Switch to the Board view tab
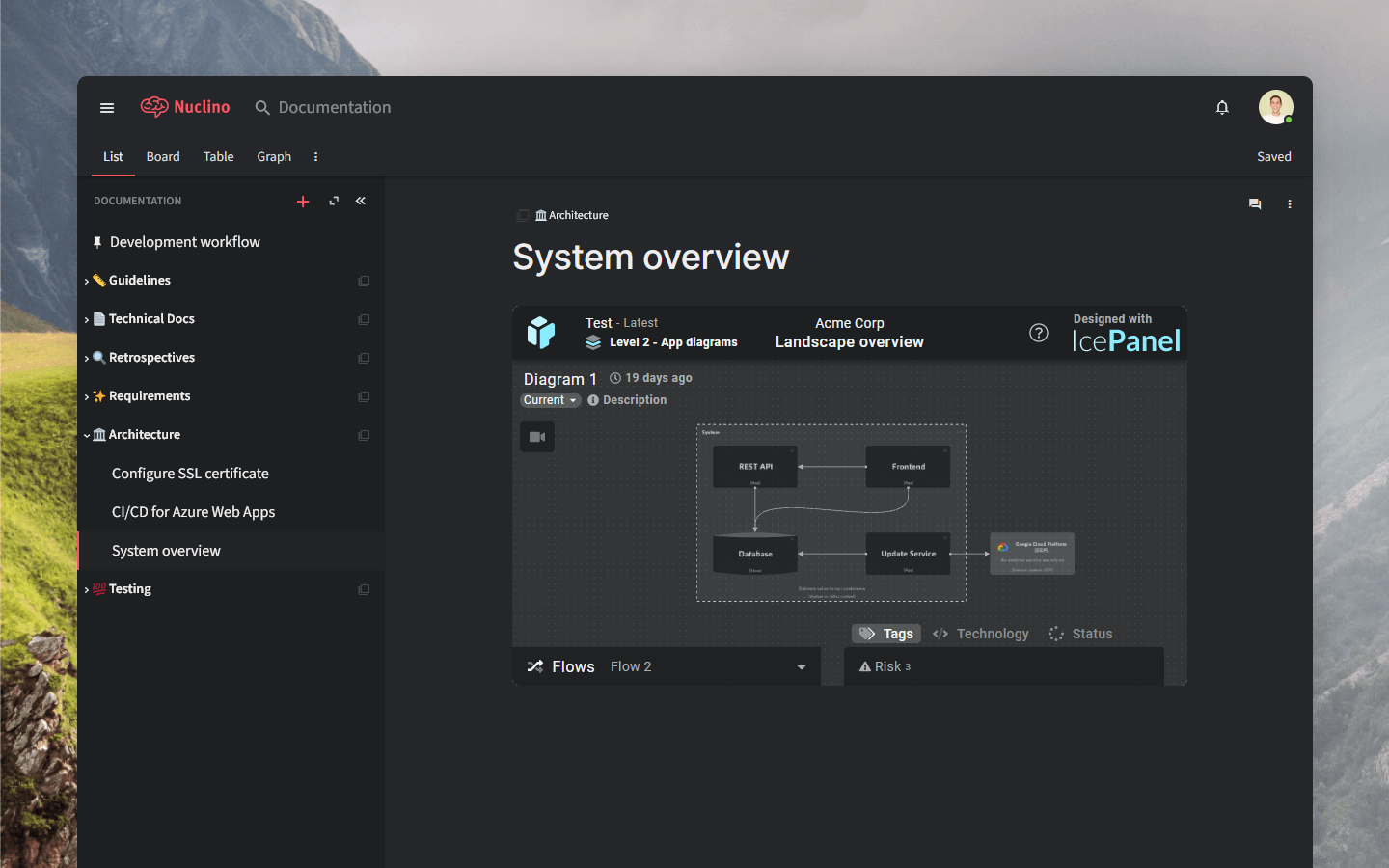 click(x=163, y=156)
